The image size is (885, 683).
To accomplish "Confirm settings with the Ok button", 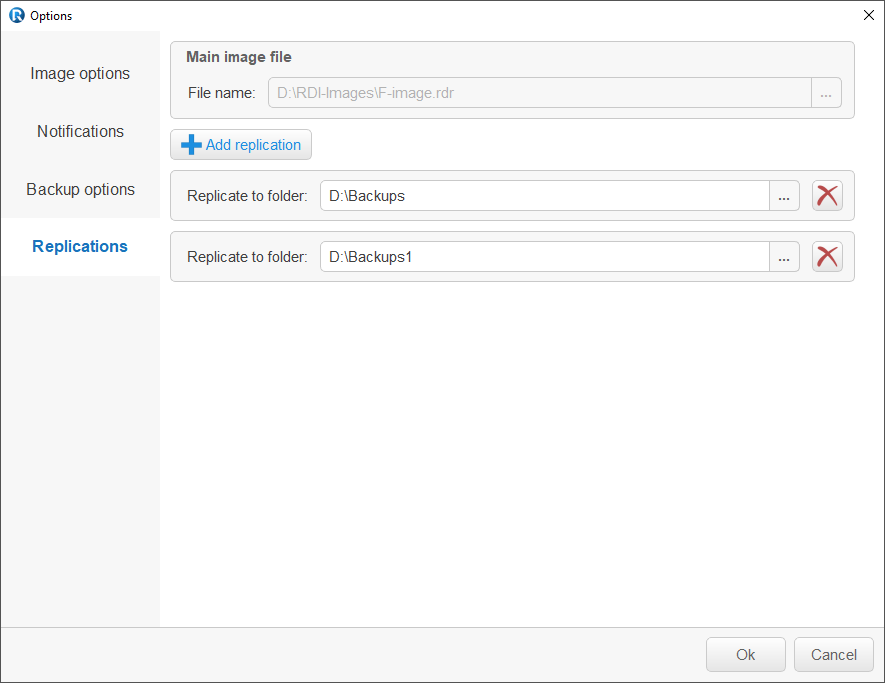I will click(746, 655).
